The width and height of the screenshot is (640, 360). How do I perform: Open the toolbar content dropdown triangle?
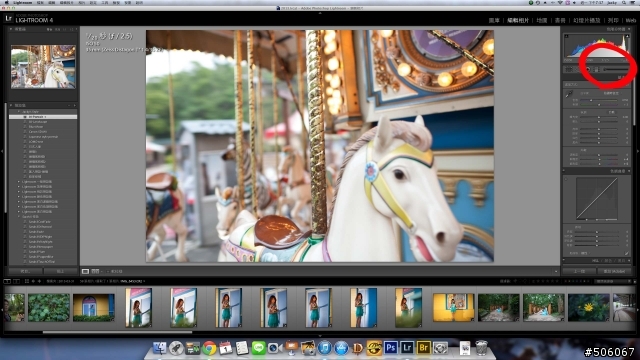pyautogui.click(x=556, y=271)
